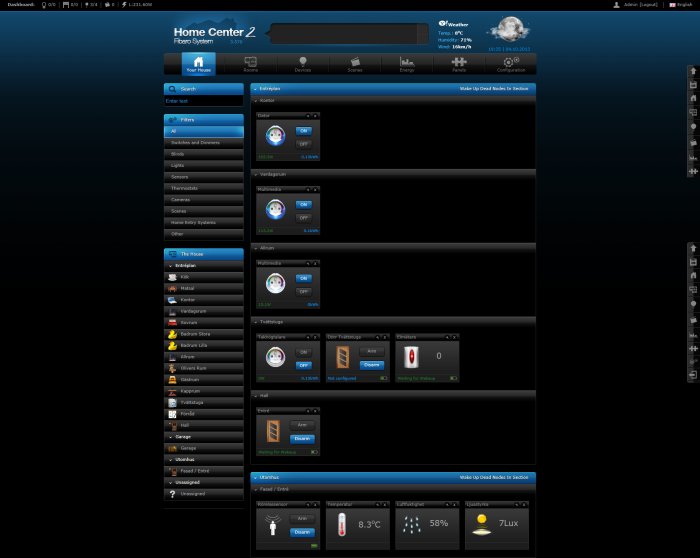700x558 pixels.
Task: Collapse the Vardagsrum section in main panel
Action: pyautogui.click(x=256, y=175)
